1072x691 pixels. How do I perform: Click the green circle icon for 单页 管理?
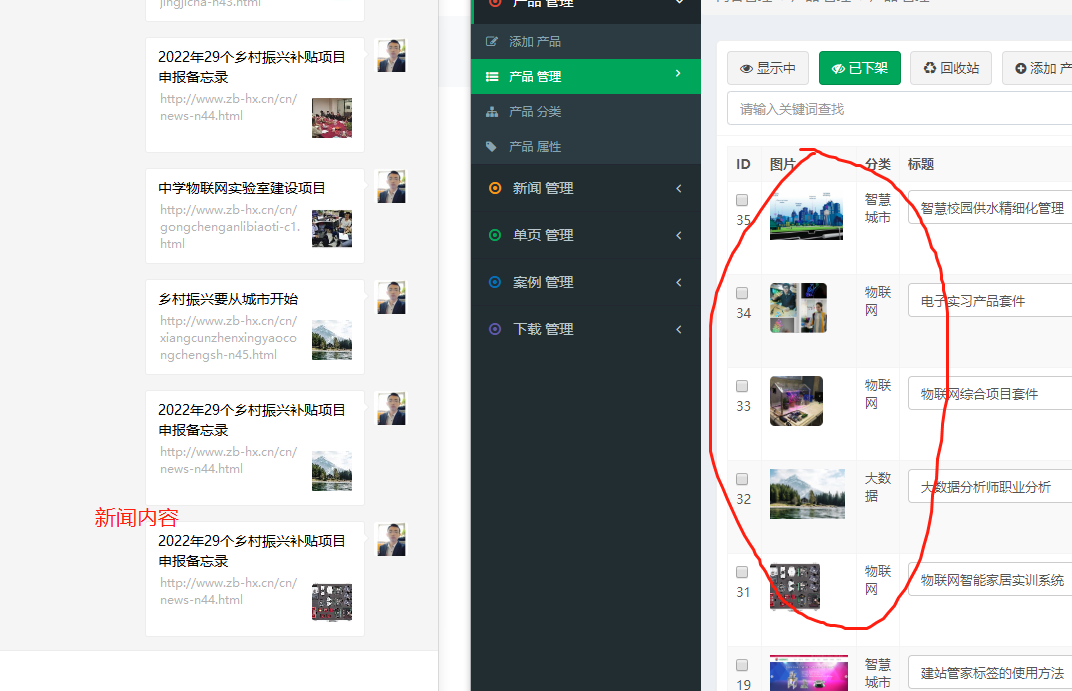[495, 235]
